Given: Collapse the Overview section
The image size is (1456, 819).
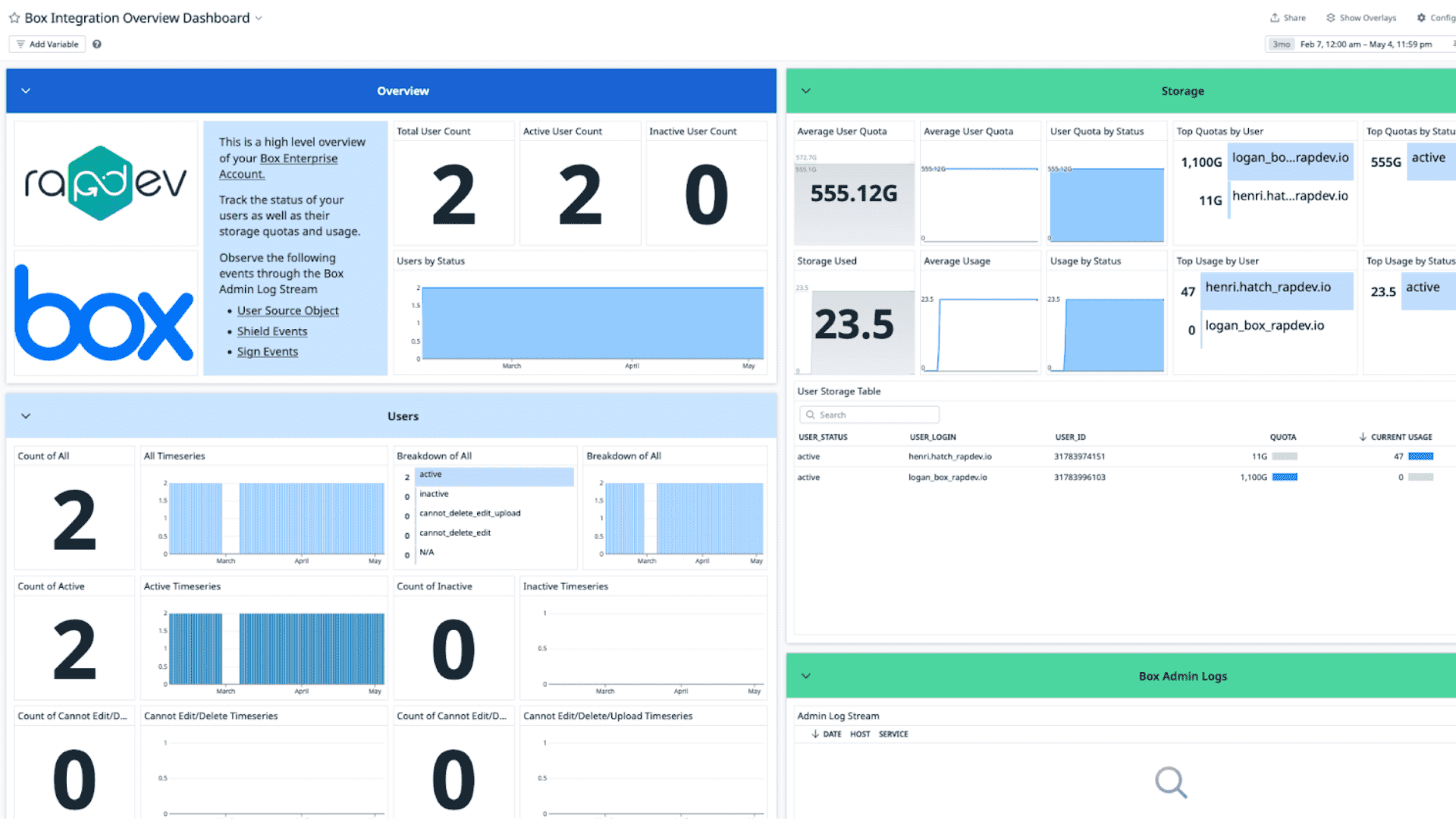Looking at the screenshot, I should click(x=26, y=90).
